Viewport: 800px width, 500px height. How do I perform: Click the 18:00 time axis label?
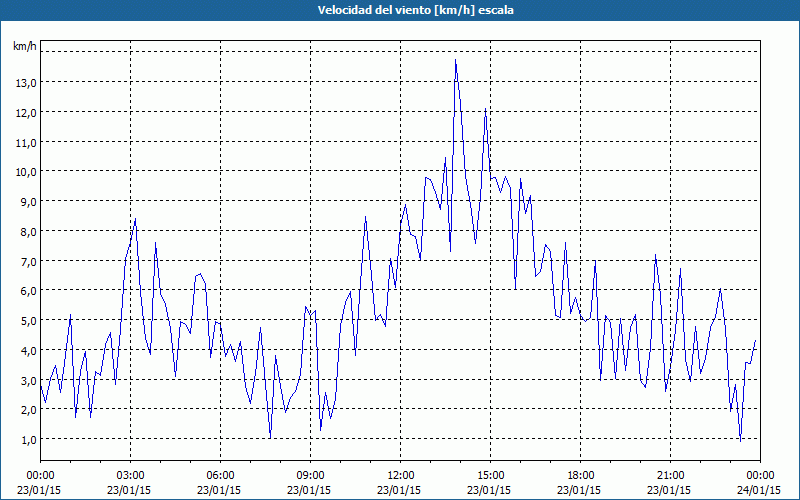(581, 476)
